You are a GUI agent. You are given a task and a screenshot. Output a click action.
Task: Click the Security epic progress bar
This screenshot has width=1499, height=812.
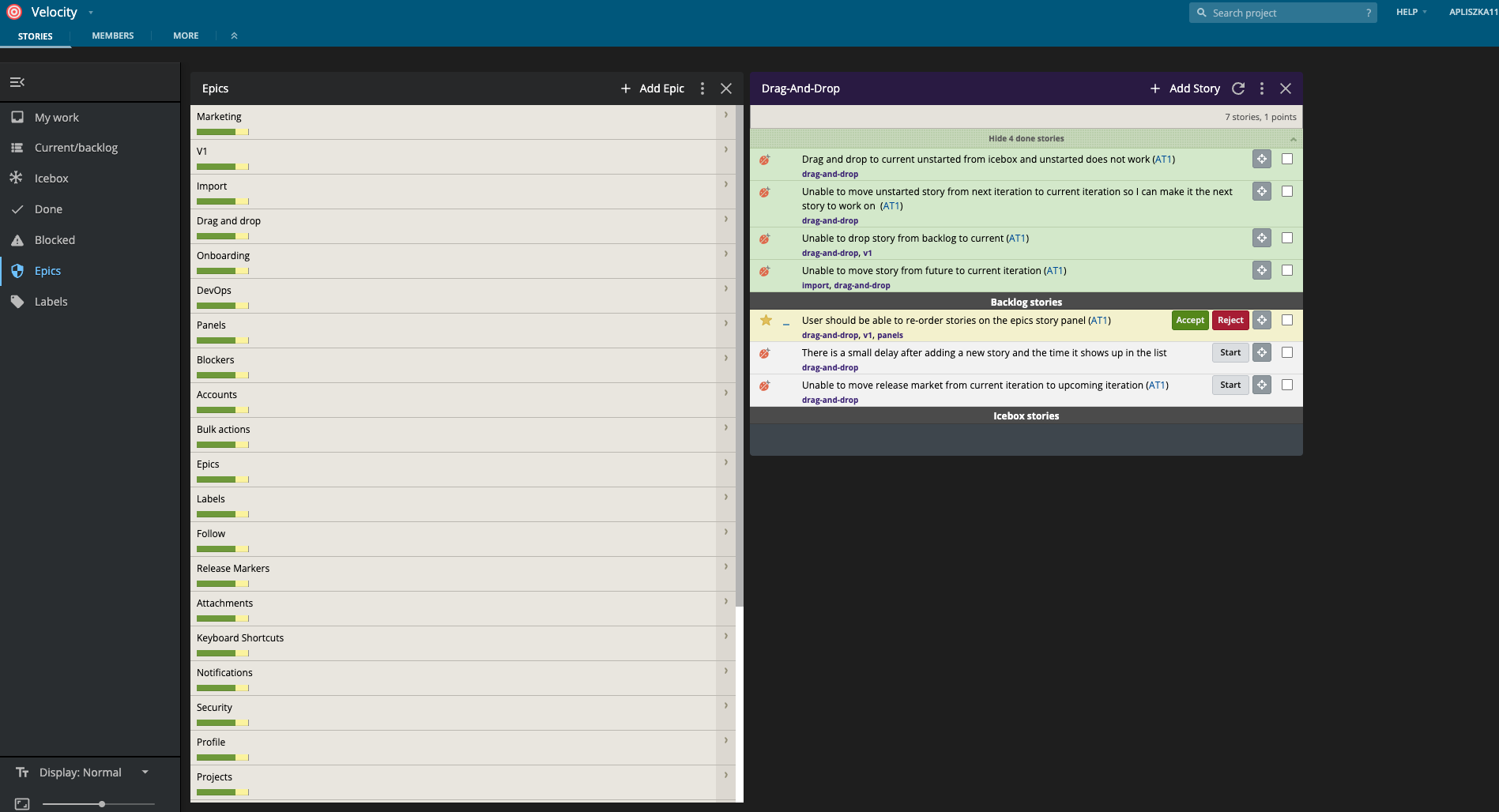[x=223, y=723]
